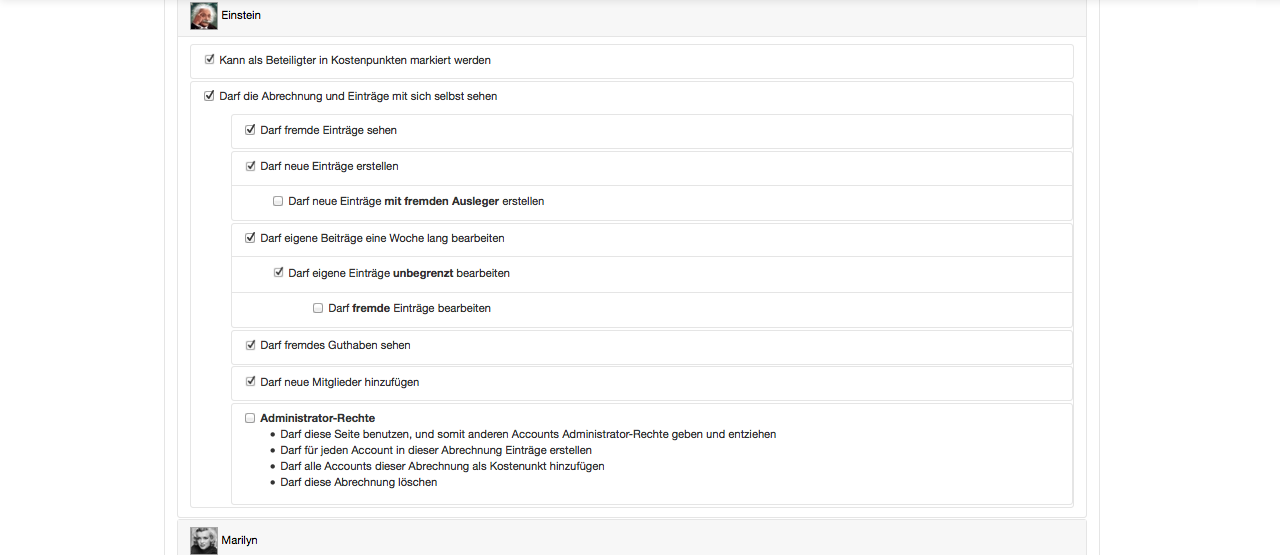The height and width of the screenshot is (555, 1280).
Task: Uncheck 'Darf eigene Einträge unbegrenzt bearbeiten' checkbox
Action: [279, 272]
